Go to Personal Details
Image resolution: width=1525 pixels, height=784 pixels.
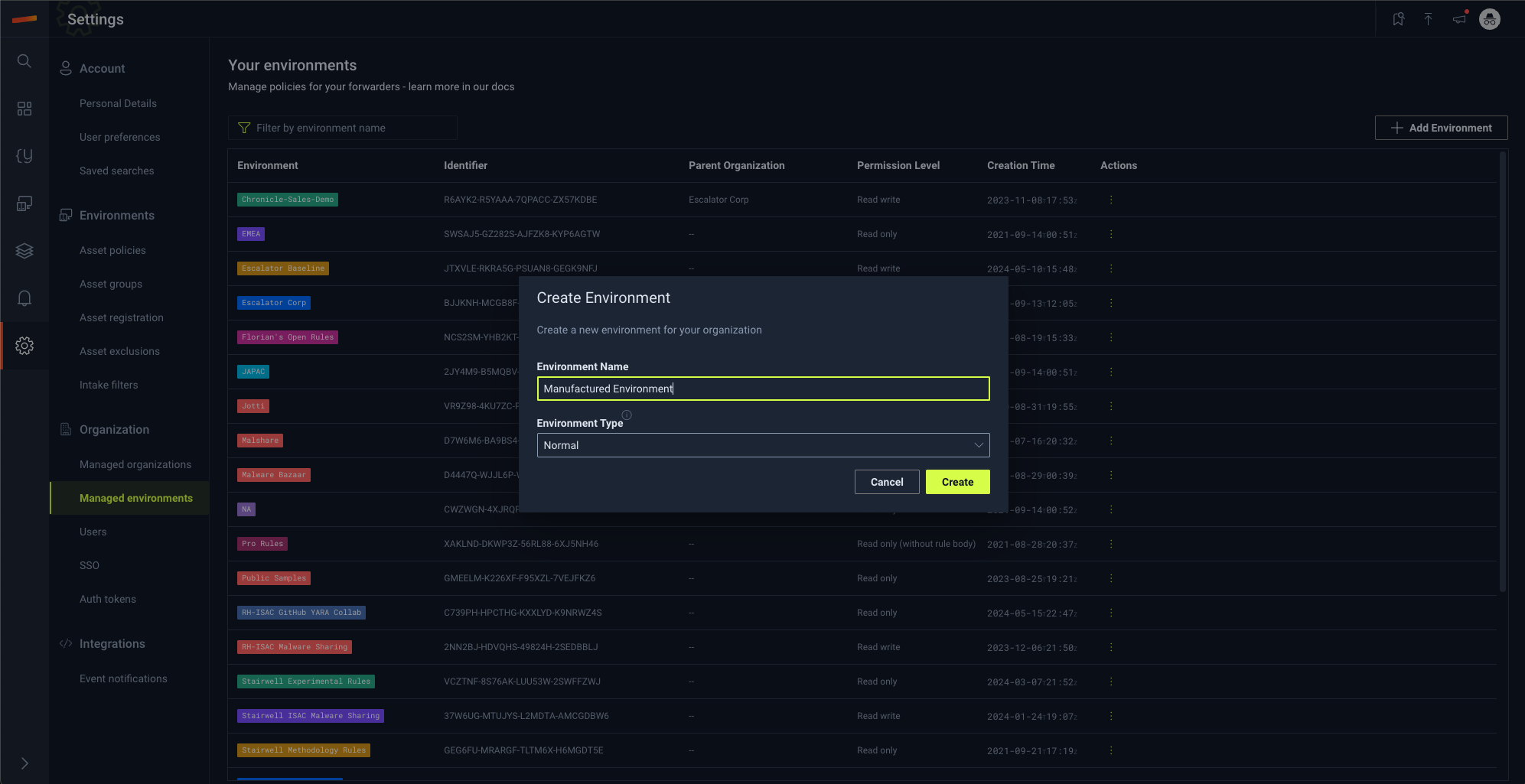point(118,103)
